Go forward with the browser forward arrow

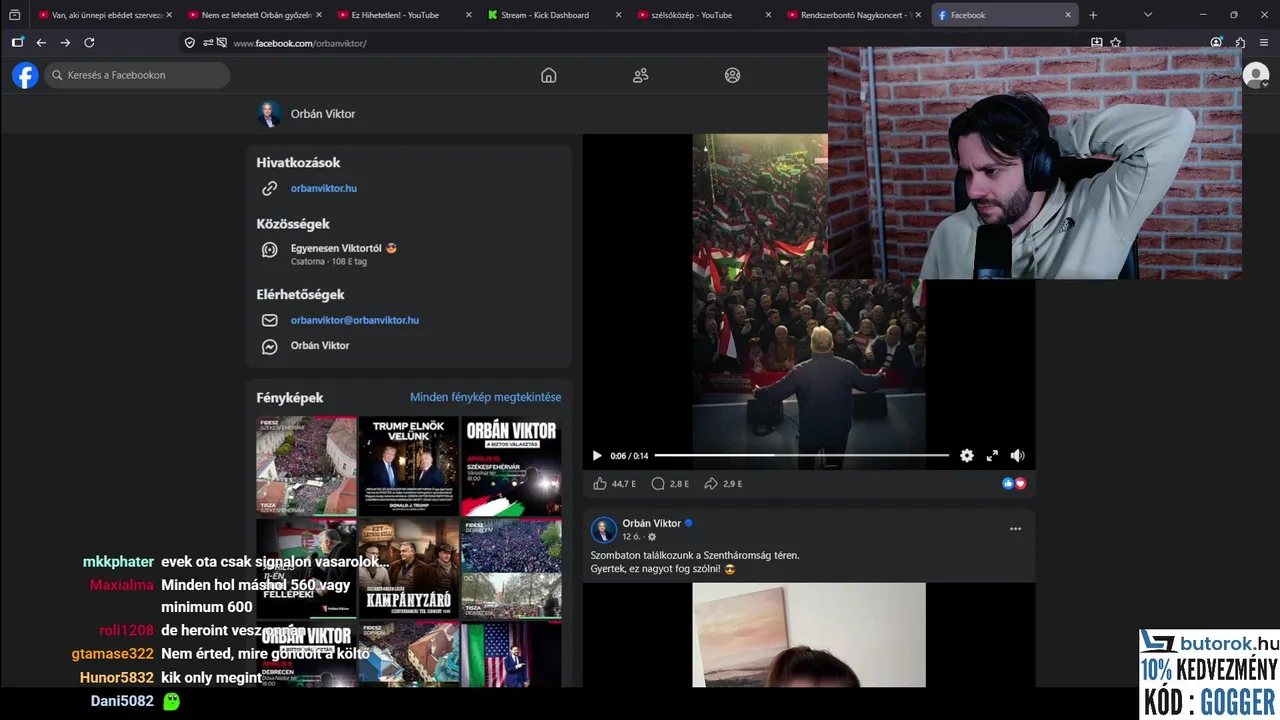(x=65, y=43)
